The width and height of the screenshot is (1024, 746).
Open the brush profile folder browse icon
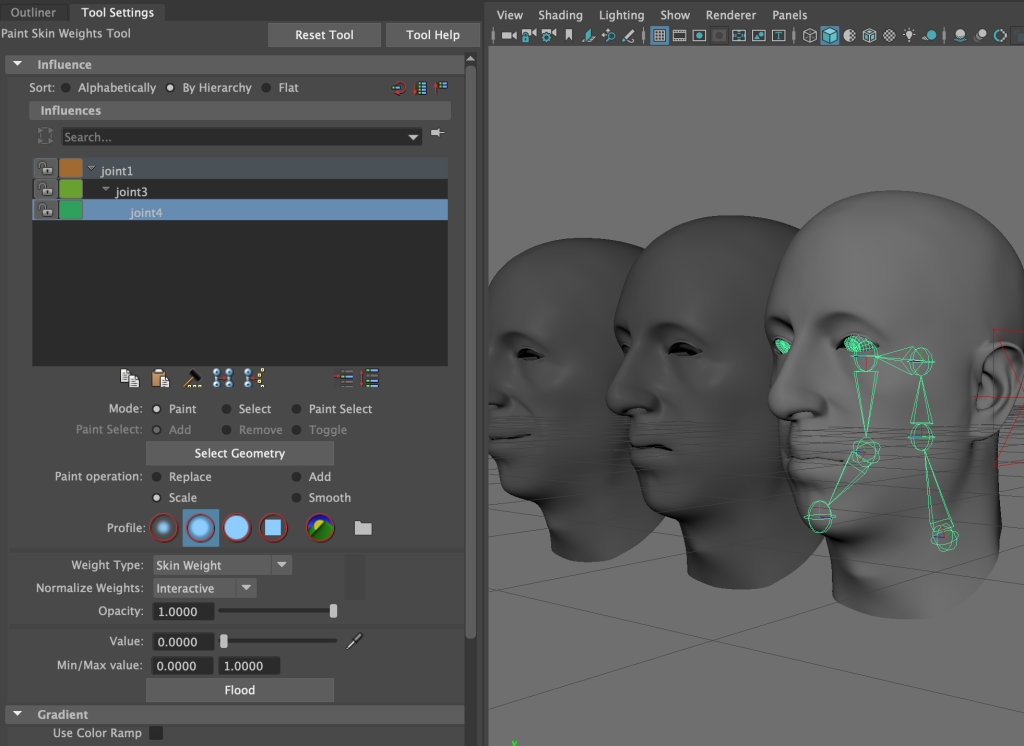363,528
